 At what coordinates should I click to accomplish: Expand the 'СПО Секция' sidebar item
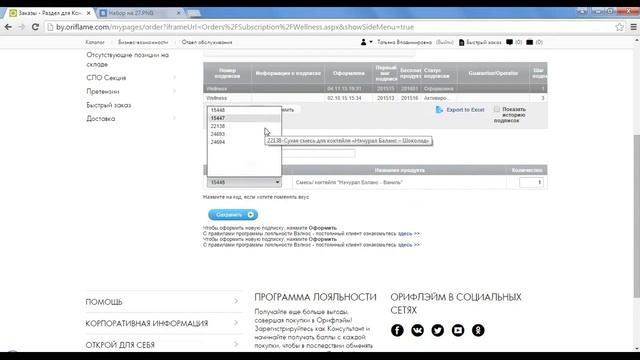pos(174,78)
